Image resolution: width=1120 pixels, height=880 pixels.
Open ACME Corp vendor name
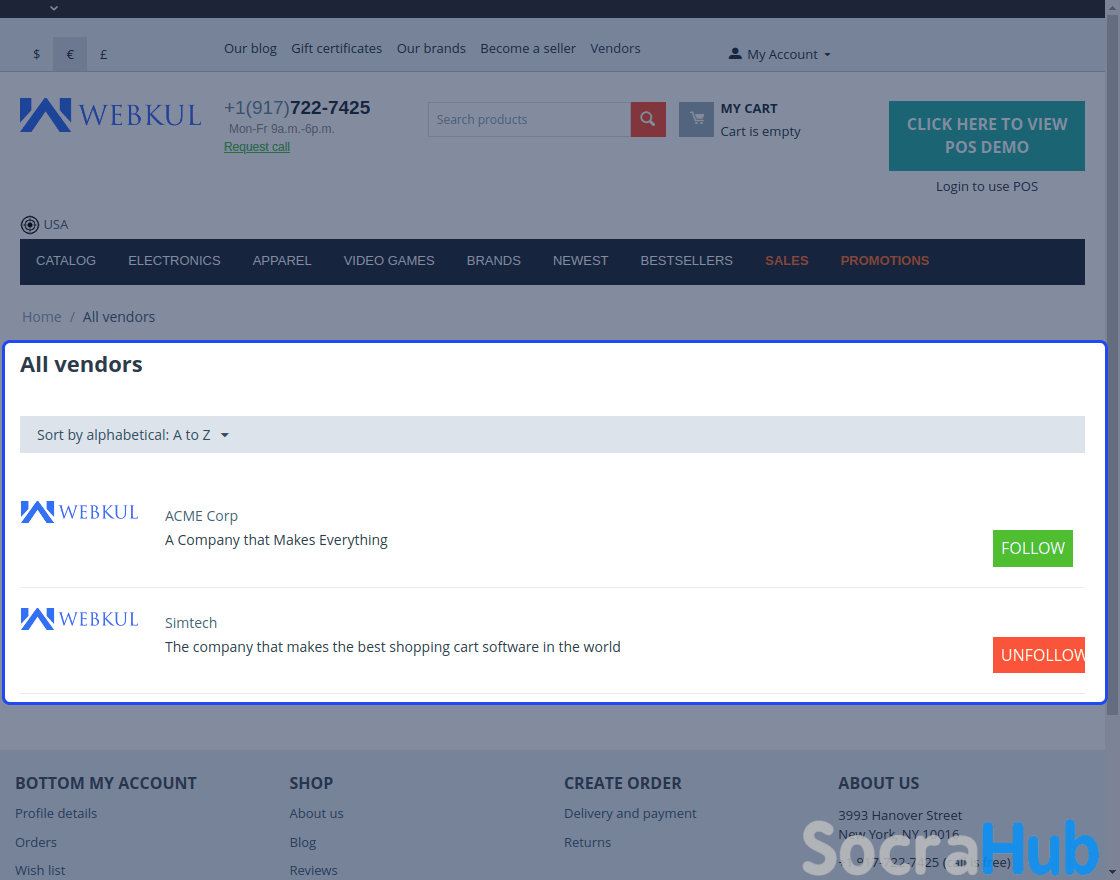201,516
